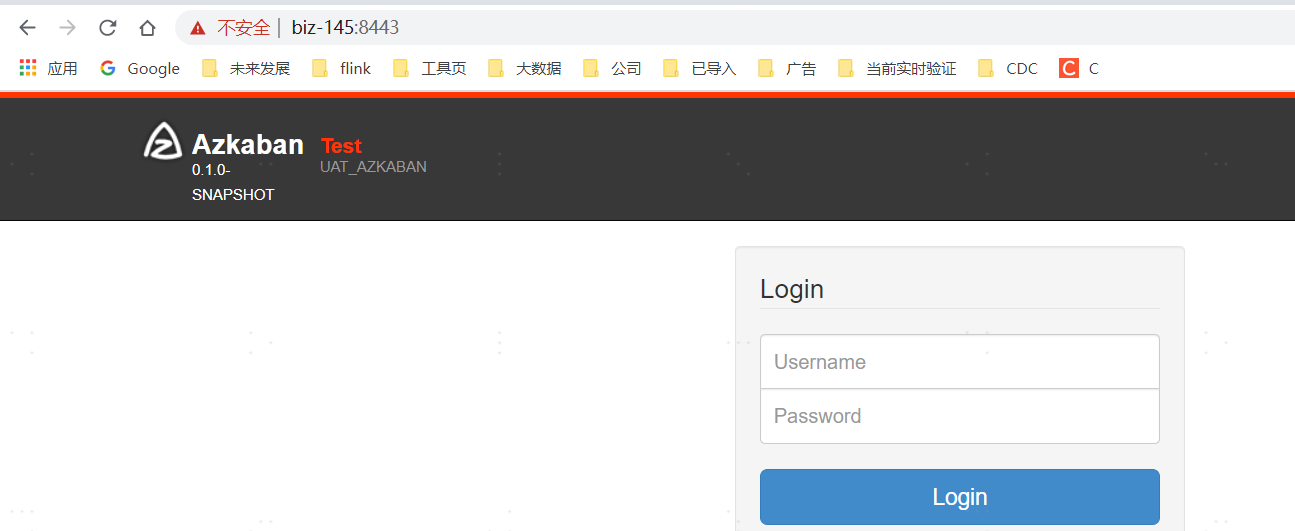This screenshot has height=531, width=1295.
Task: Open the 大数据 bookmark folder
Action: tap(525, 68)
